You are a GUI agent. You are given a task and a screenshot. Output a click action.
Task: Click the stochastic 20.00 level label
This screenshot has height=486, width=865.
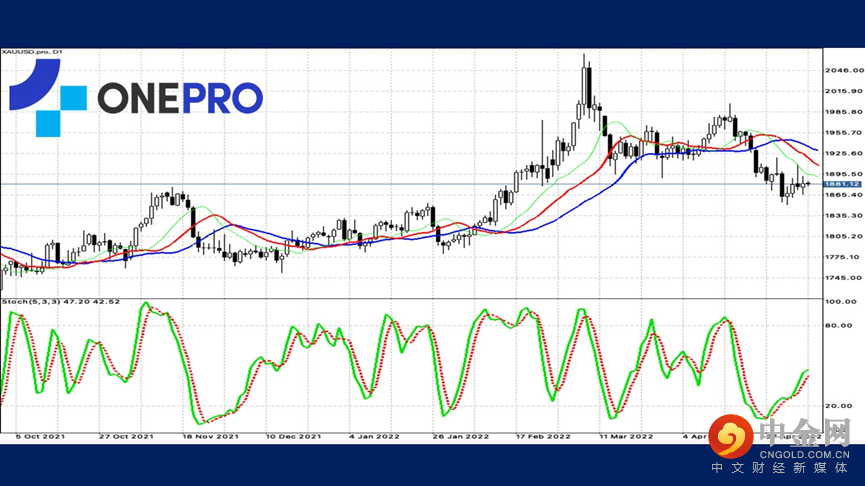[x=839, y=406]
